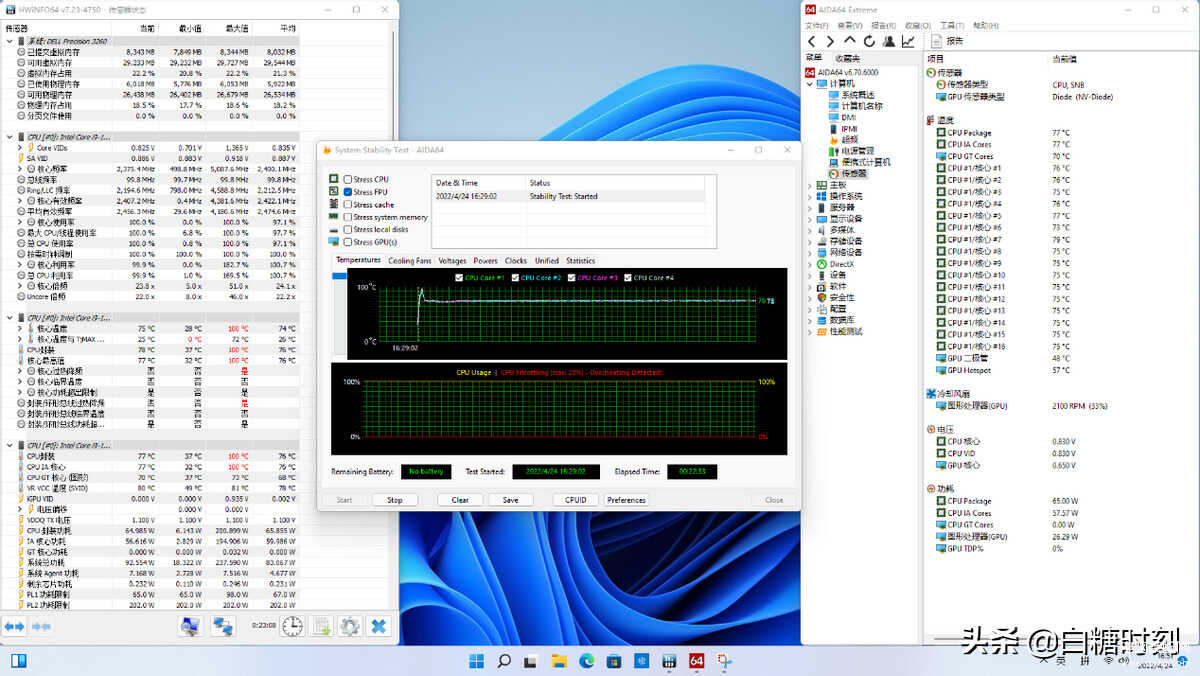The image size is (1200, 676).
Task: Expand 主板 node in AIDA64 tree
Action: coord(810,185)
